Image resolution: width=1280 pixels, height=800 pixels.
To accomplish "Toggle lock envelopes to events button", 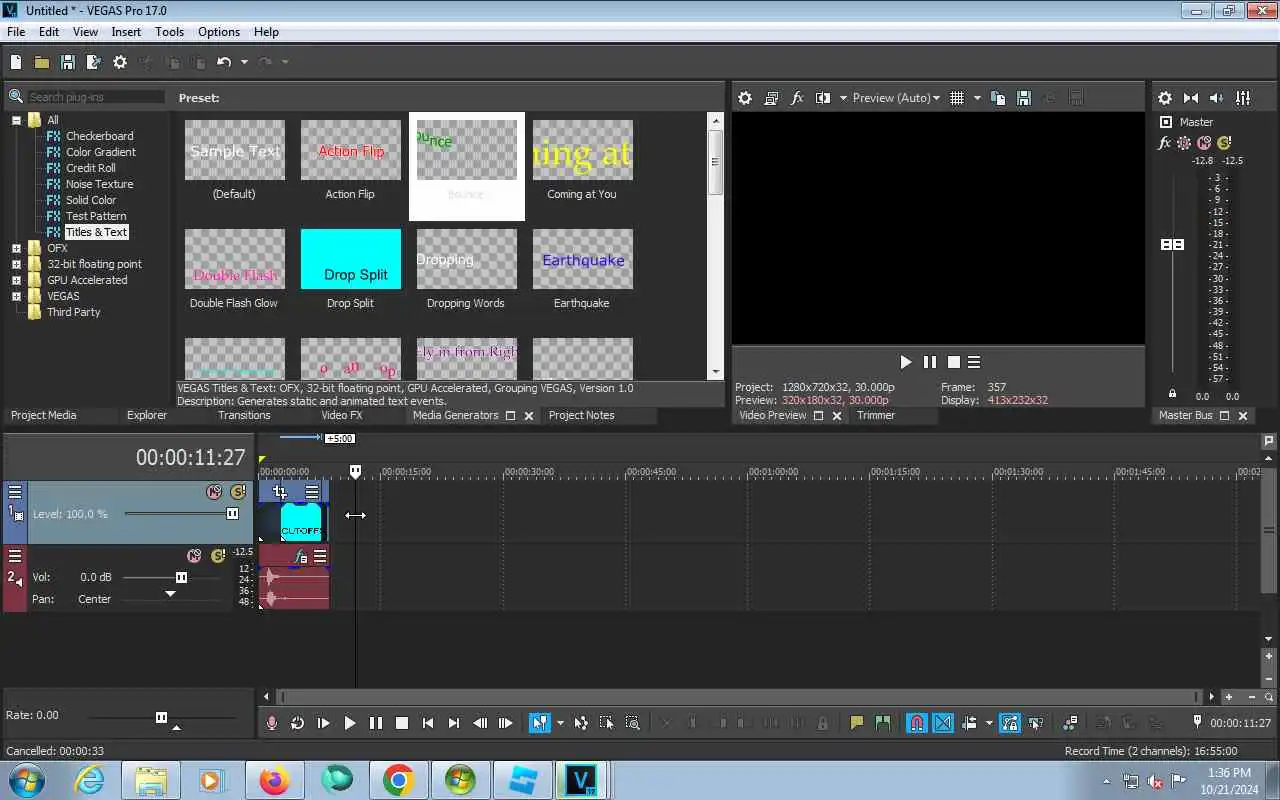I will pyautogui.click(x=1009, y=723).
